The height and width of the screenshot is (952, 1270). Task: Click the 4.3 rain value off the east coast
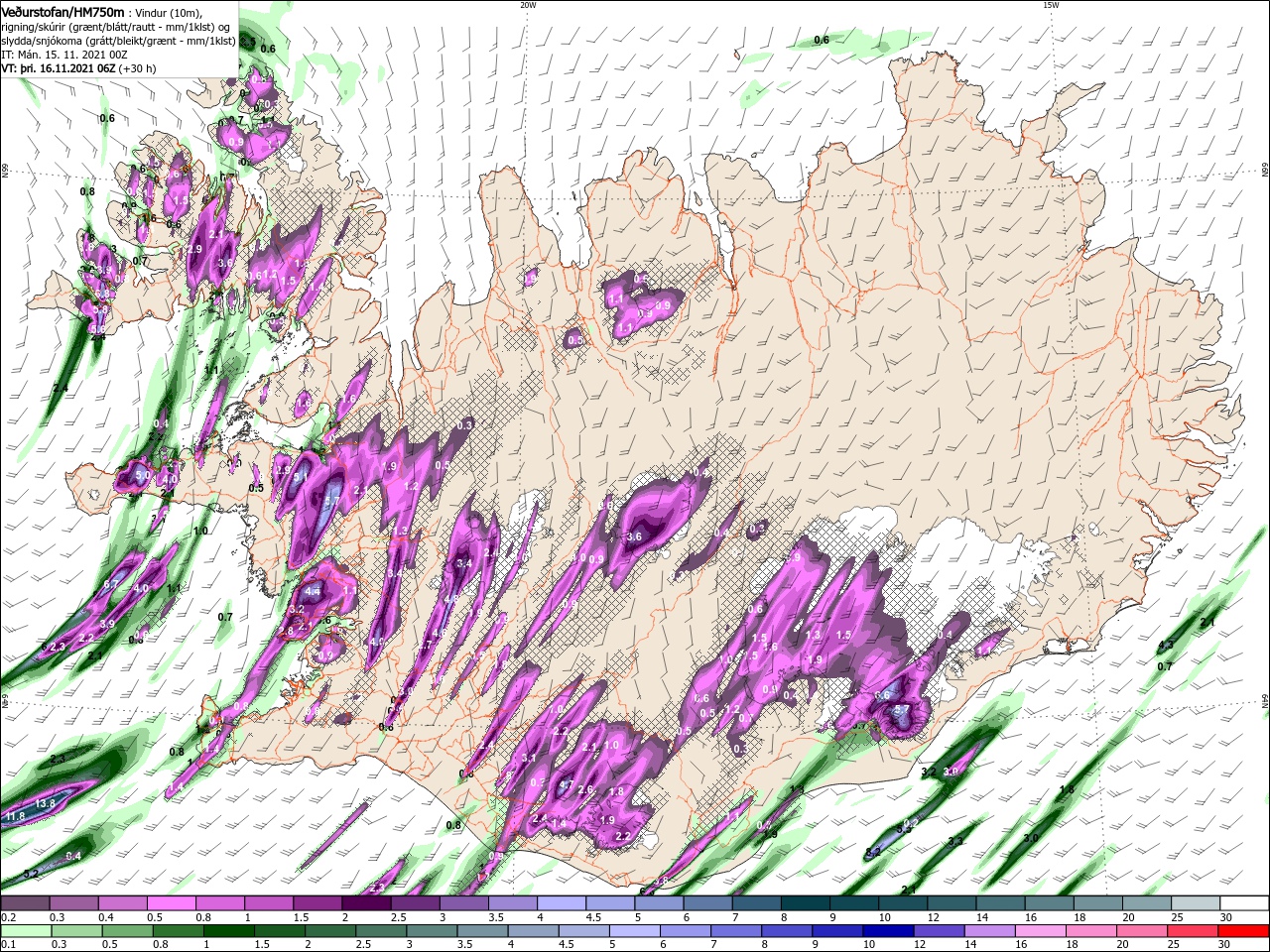1166,646
